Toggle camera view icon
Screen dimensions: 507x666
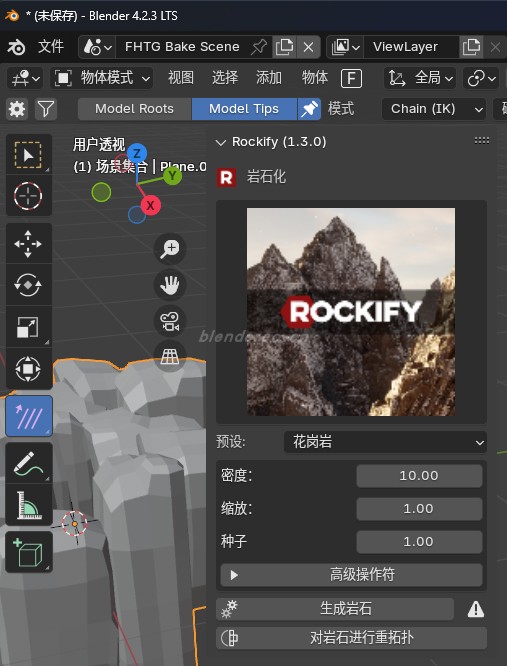pos(170,321)
